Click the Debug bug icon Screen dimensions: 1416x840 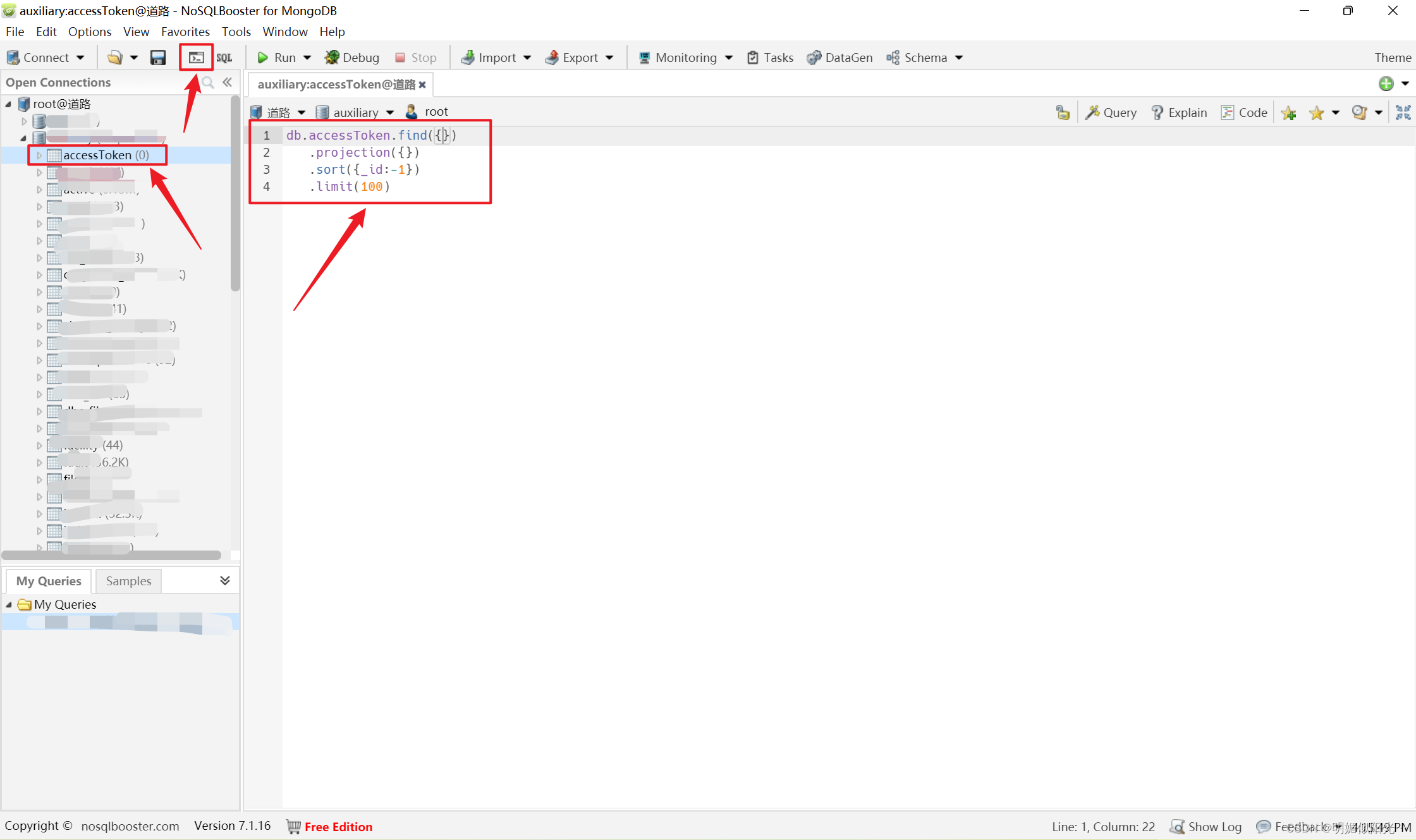pyautogui.click(x=332, y=58)
